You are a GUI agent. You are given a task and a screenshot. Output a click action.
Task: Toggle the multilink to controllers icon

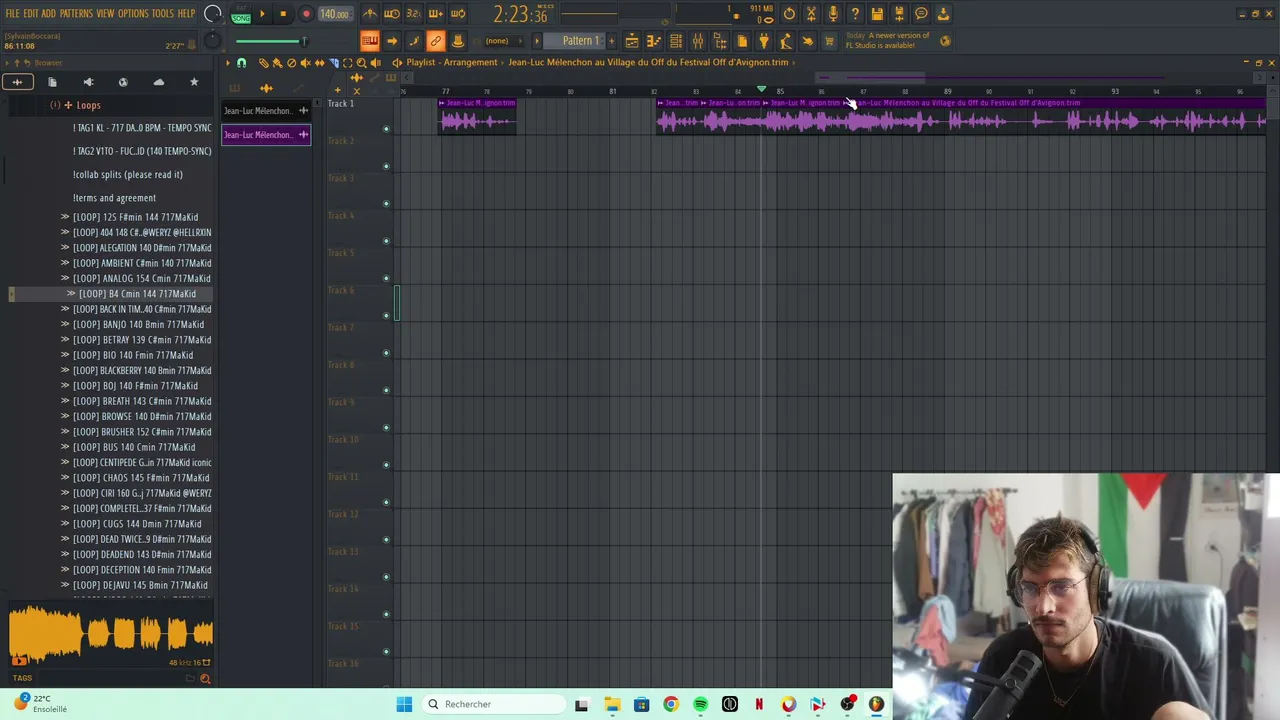point(436,41)
